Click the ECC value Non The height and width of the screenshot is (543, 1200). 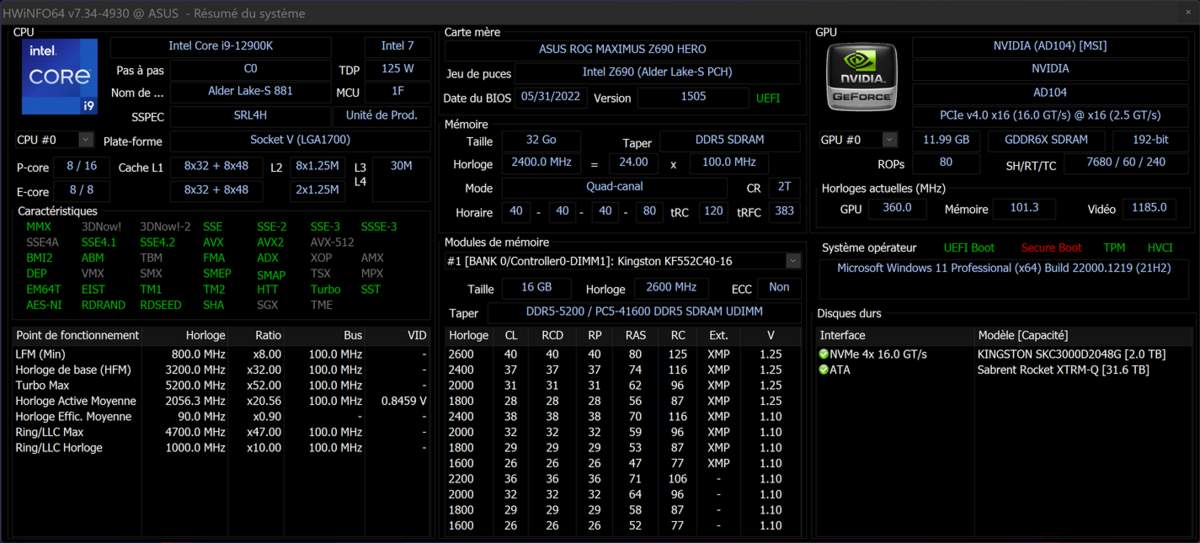pyautogui.click(x=779, y=288)
